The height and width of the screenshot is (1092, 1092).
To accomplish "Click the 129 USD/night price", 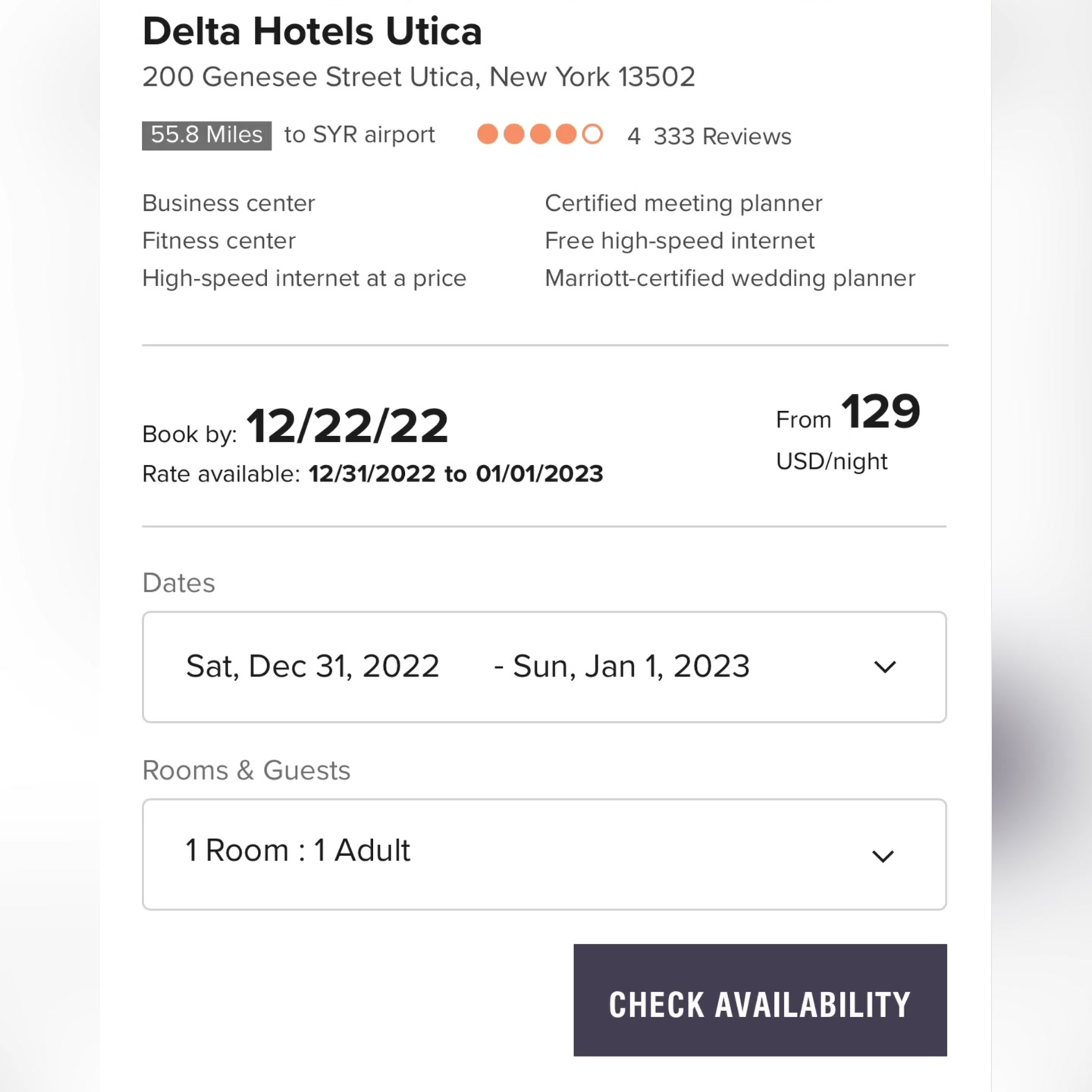I will coord(848,431).
